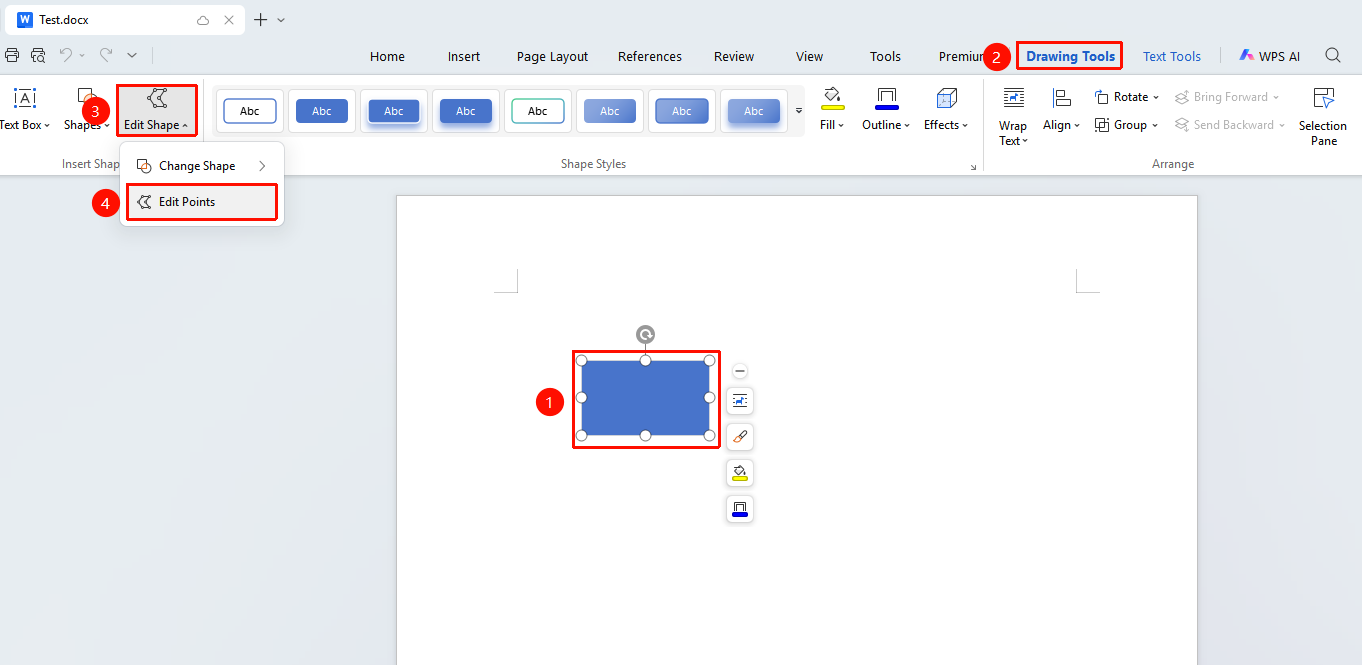
Task: Switch to the Home tab
Action: pos(387,56)
